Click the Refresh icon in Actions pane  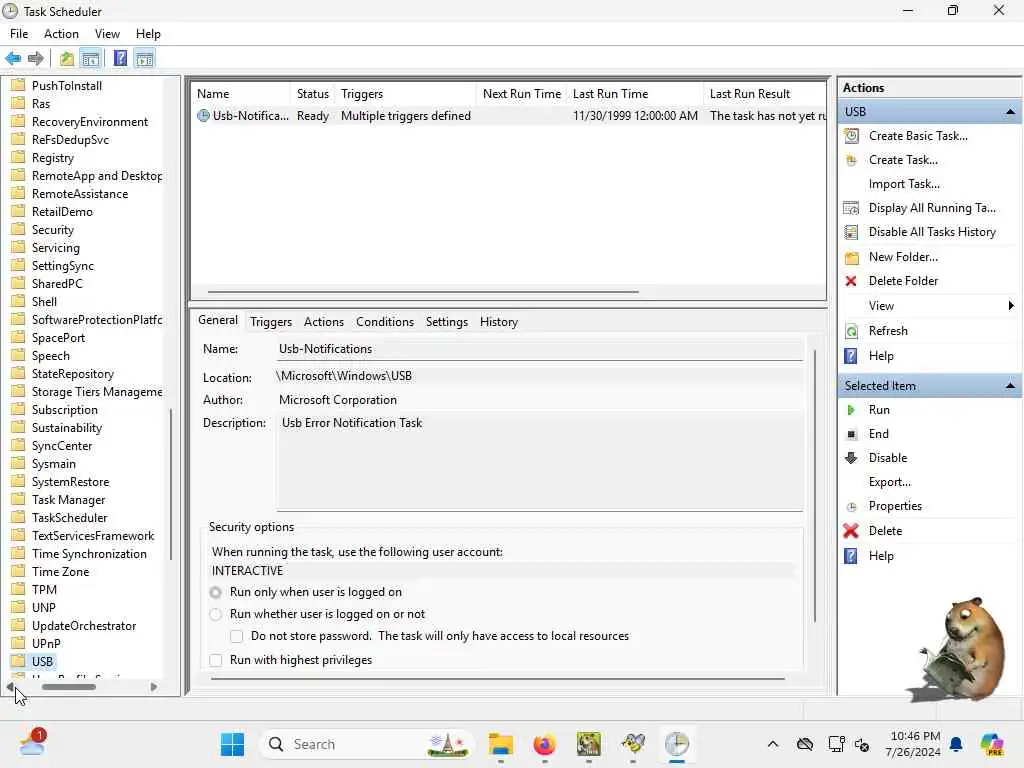pyautogui.click(x=852, y=331)
